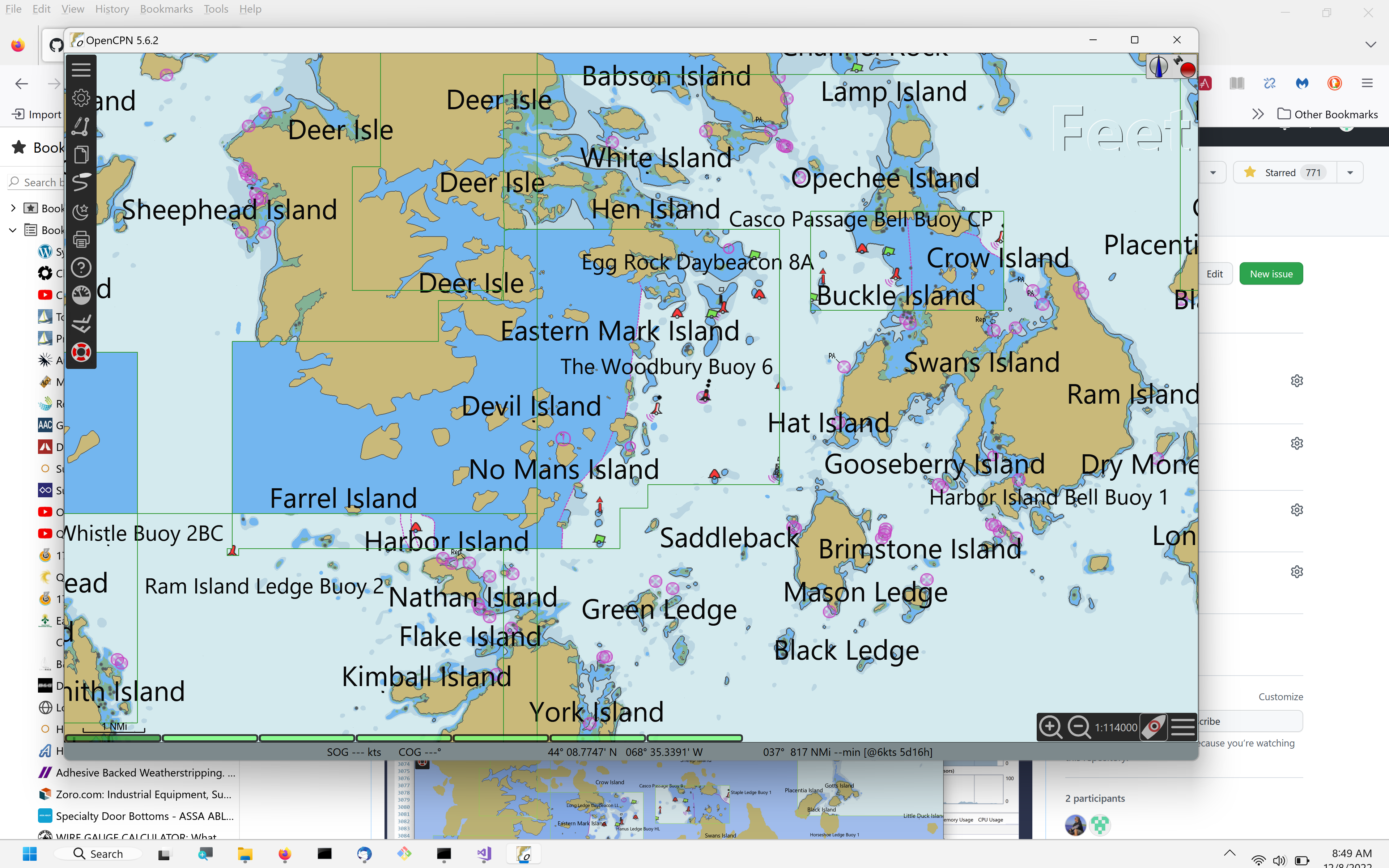Open the Tools menu in Firefox
The width and height of the screenshot is (1389, 868).
point(215,9)
